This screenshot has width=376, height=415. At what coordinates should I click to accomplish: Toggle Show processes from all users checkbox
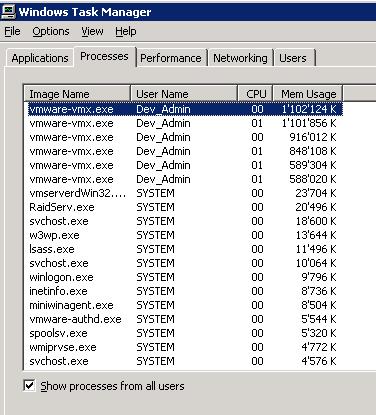29,386
